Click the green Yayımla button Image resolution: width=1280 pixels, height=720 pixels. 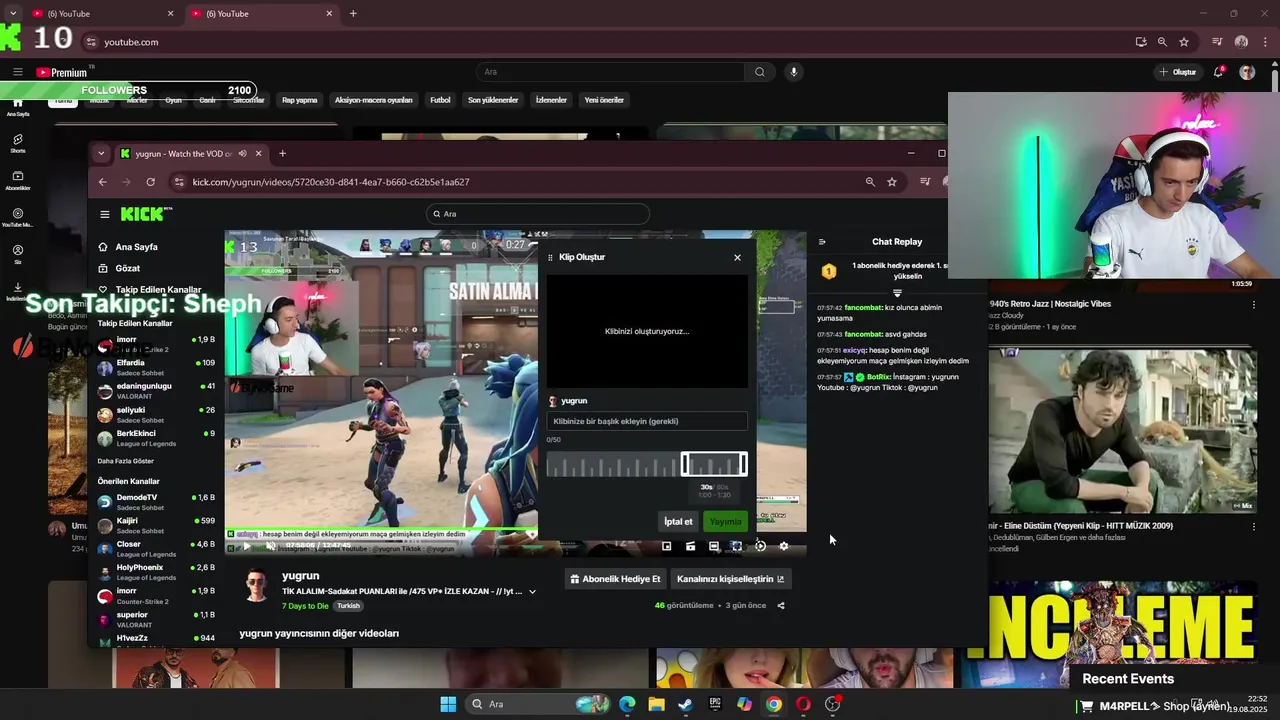click(725, 521)
